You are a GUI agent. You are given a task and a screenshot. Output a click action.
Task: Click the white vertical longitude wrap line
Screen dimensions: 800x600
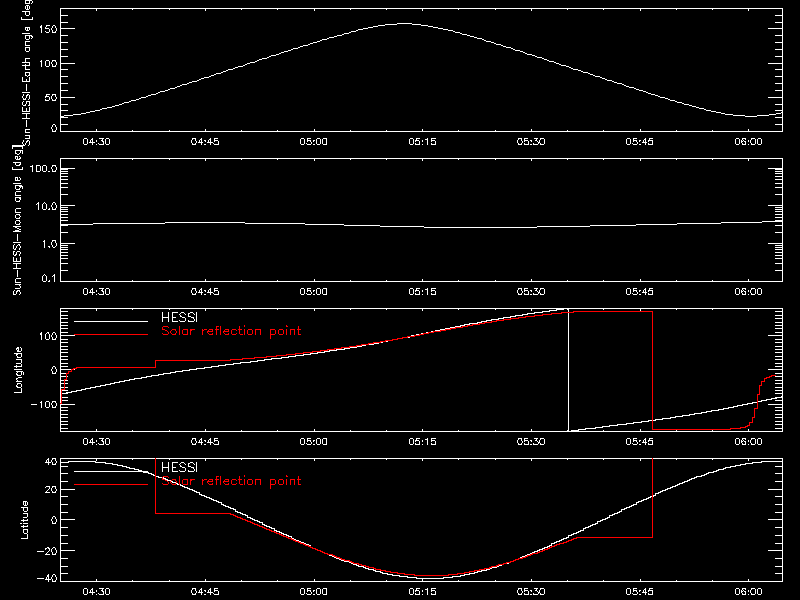568,370
